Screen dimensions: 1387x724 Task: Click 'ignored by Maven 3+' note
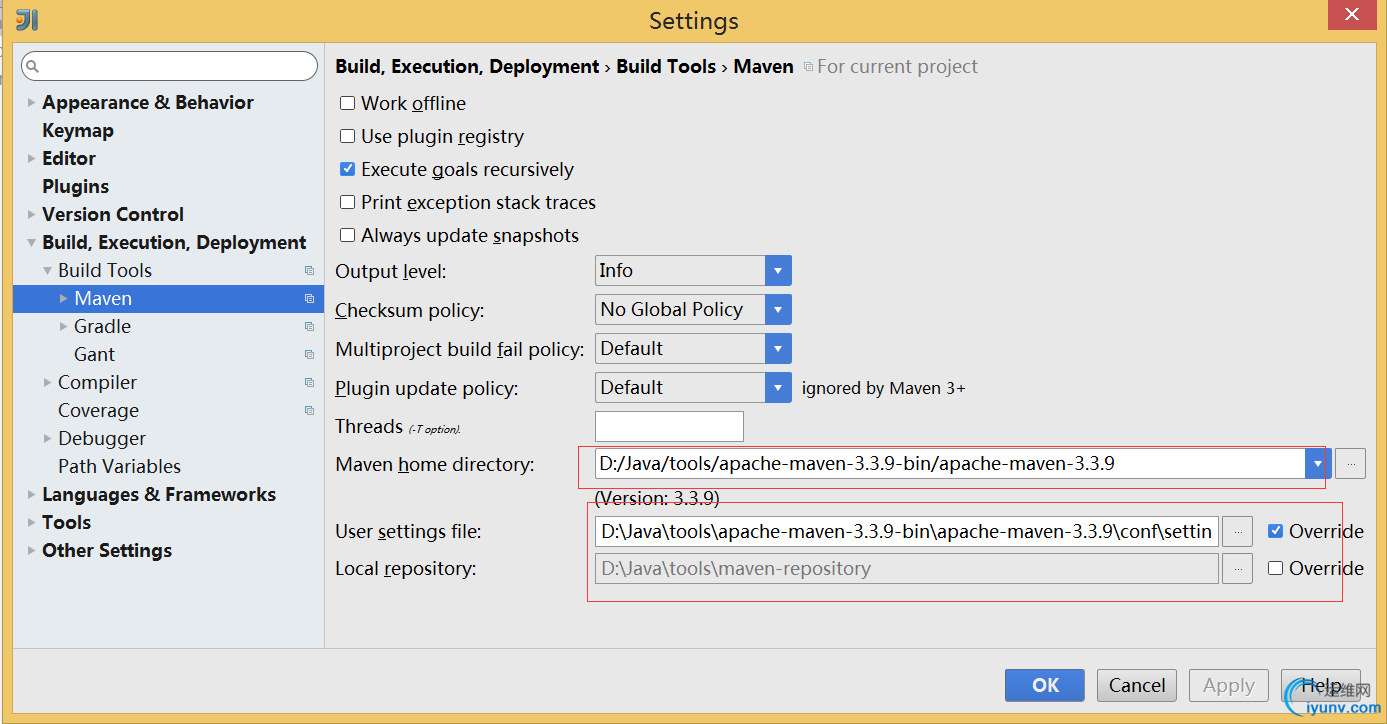tap(883, 388)
